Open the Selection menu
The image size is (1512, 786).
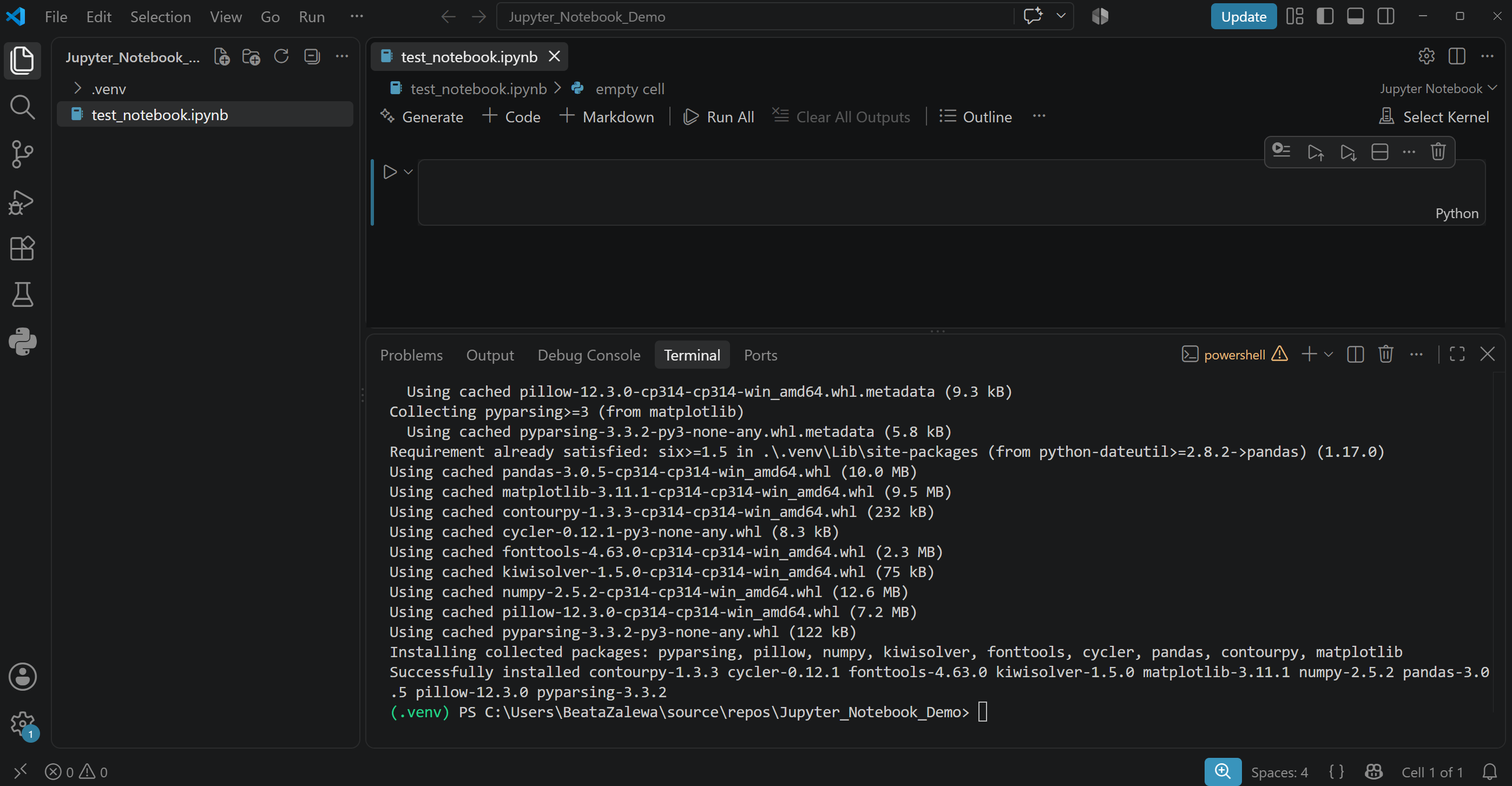point(160,16)
